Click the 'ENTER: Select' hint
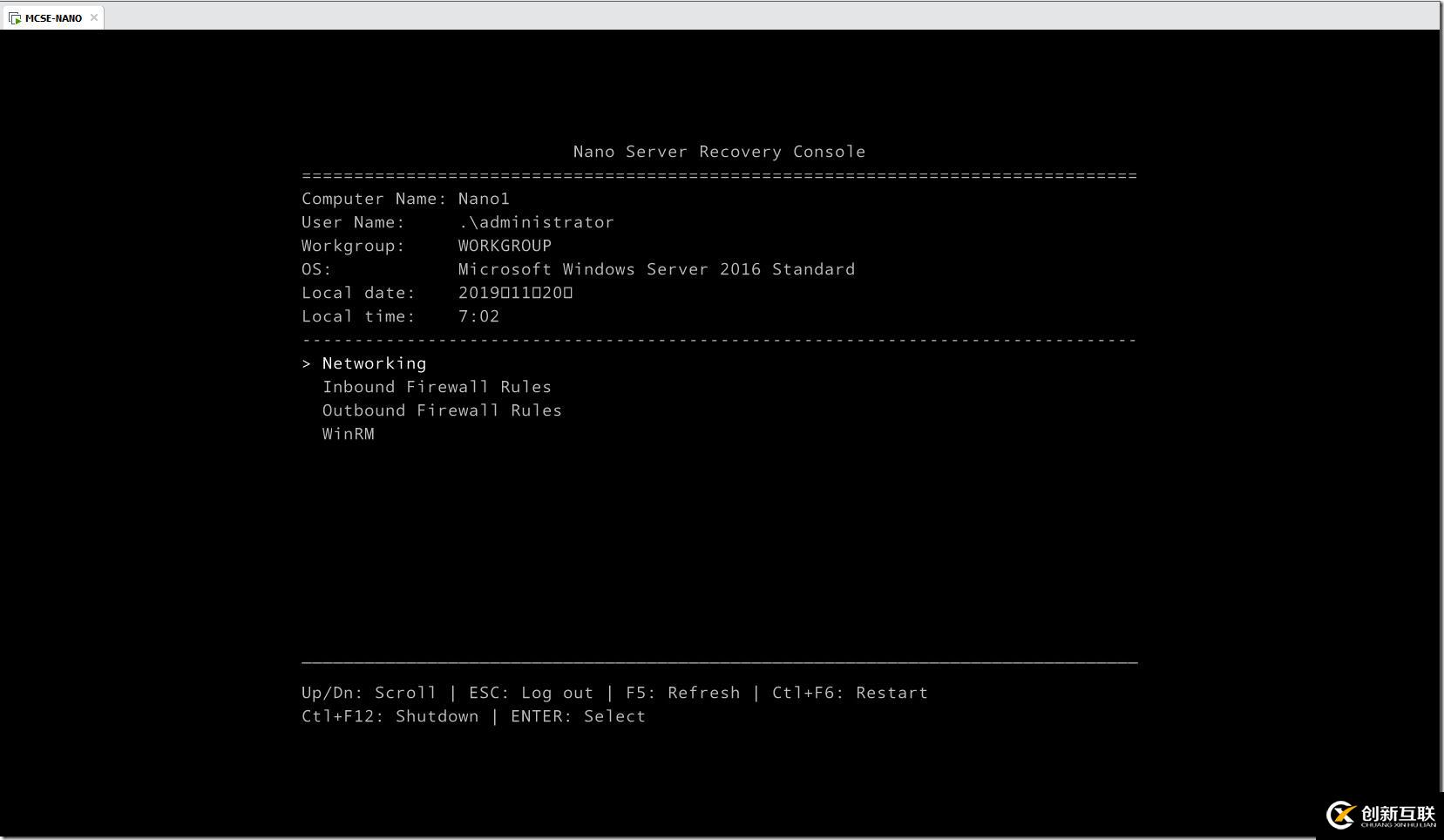The height and width of the screenshot is (840, 1444). pyautogui.click(x=578, y=716)
